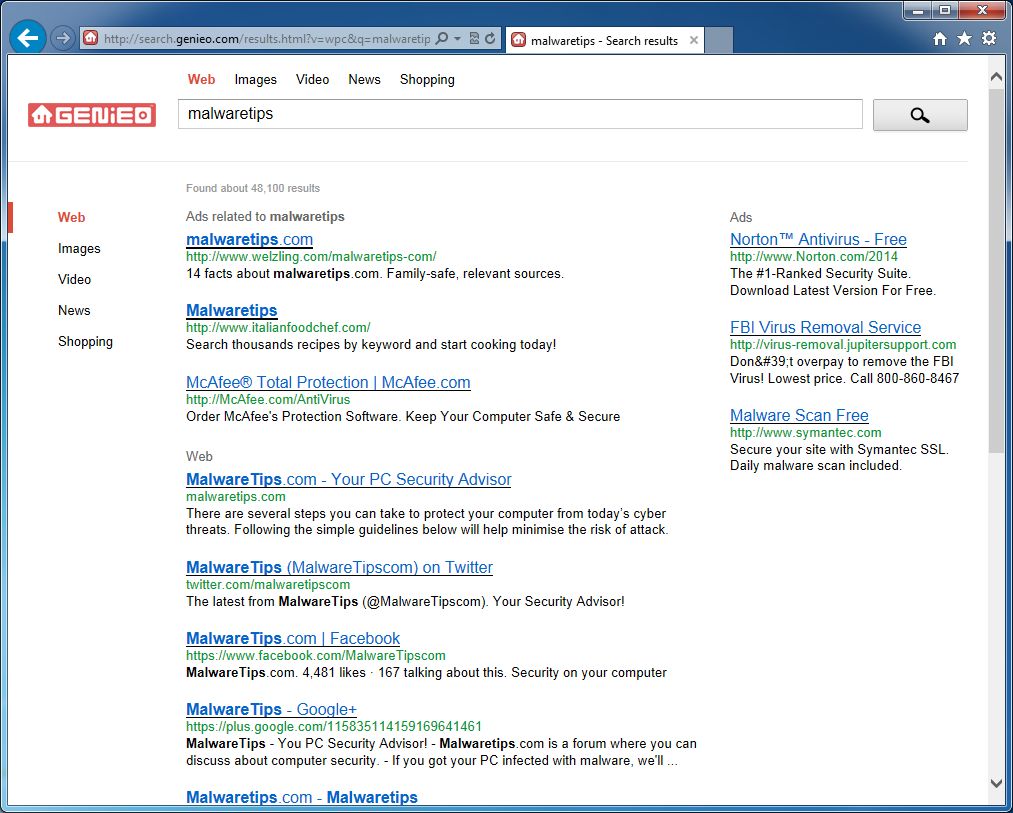Switch to the top News tab

tap(364, 79)
